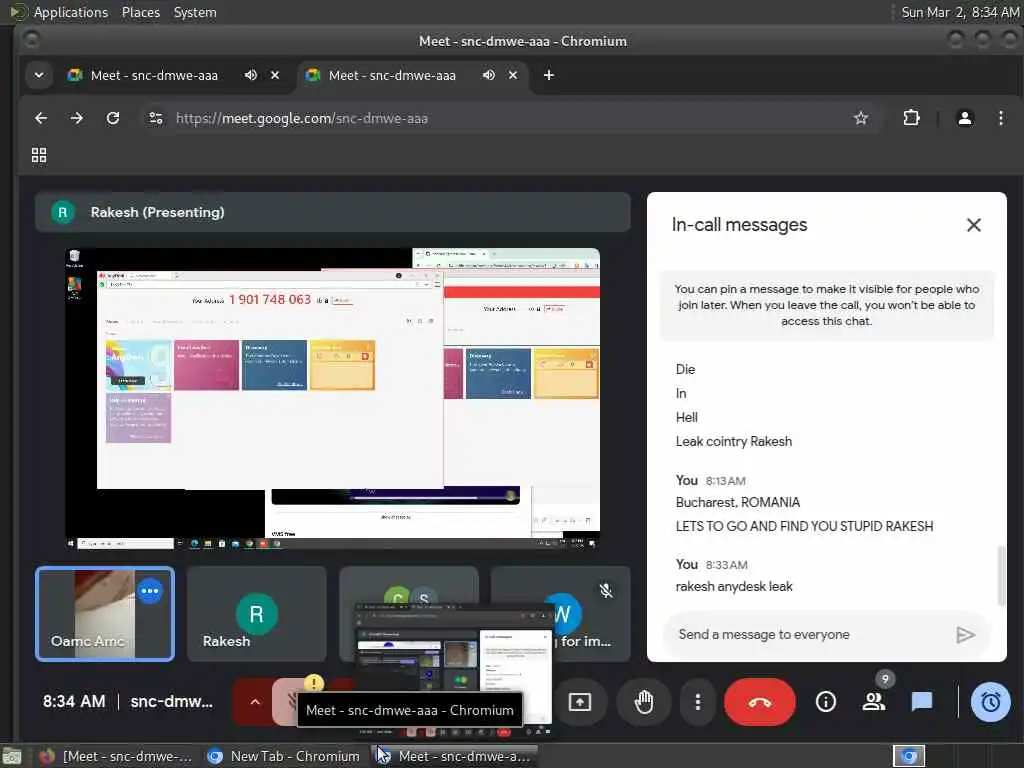Click the 8:33 AM message timestamp
This screenshot has width=1024, height=768.
point(726,565)
